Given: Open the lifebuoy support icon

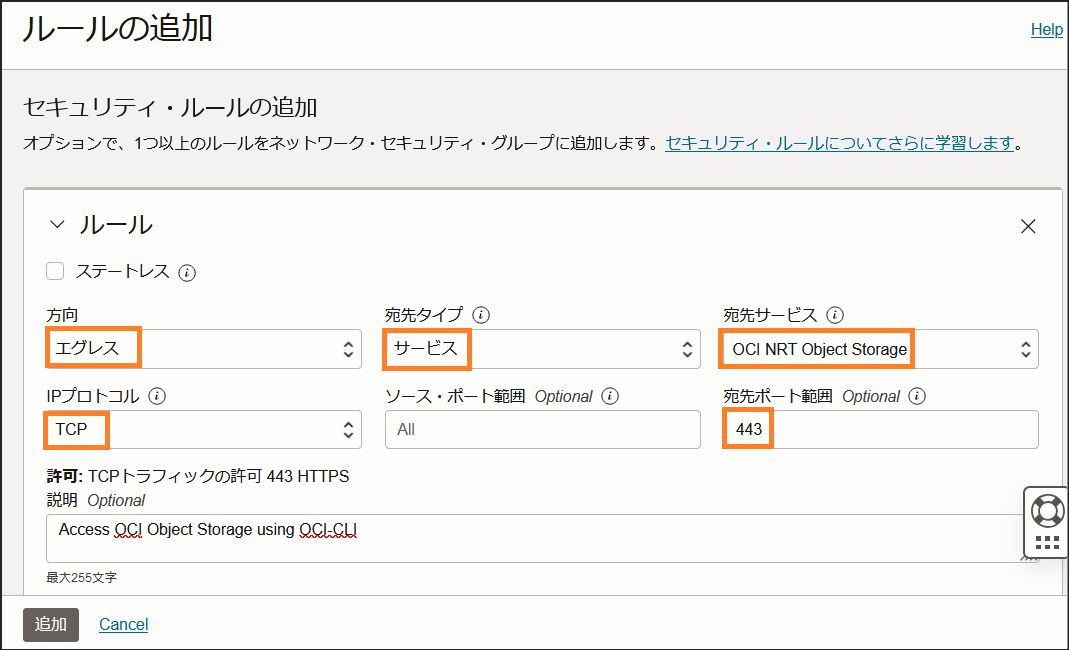Looking at the screenshot, I should (1047, 510).
